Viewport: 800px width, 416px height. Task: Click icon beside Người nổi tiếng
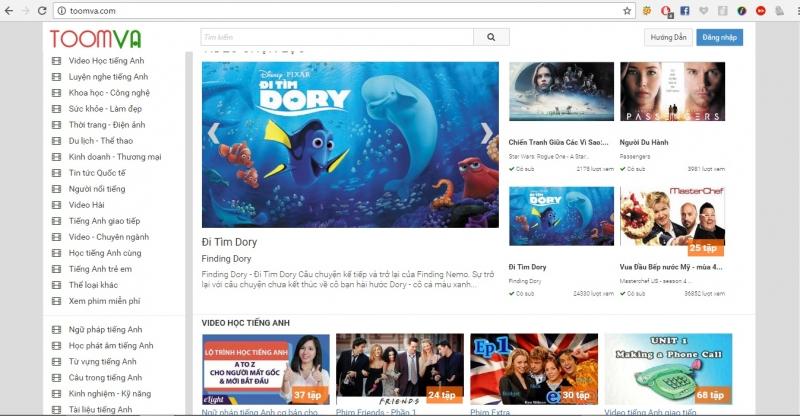pos(56,189)
